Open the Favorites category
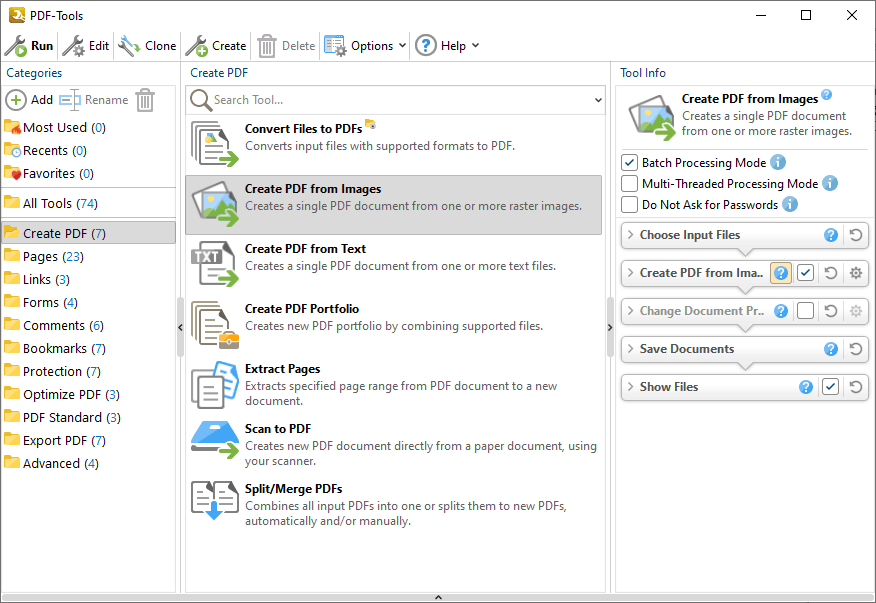Image resolution: width=876 pixels, height=603 pixels. pyautogui.click(x=49, y=173)
